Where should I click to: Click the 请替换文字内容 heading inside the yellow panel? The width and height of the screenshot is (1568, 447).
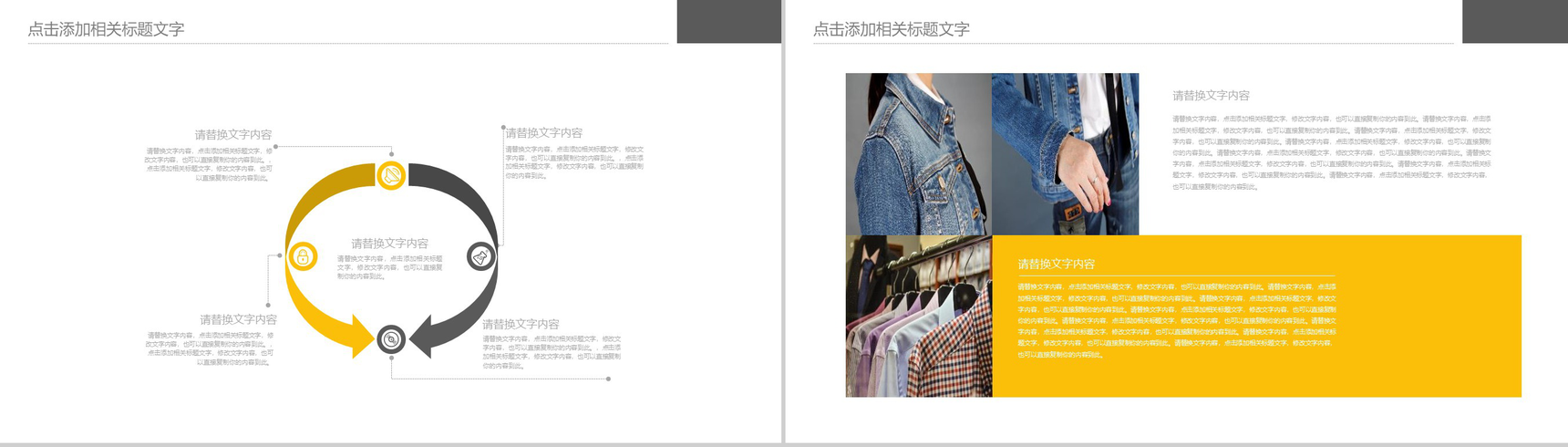[1057, 264]
